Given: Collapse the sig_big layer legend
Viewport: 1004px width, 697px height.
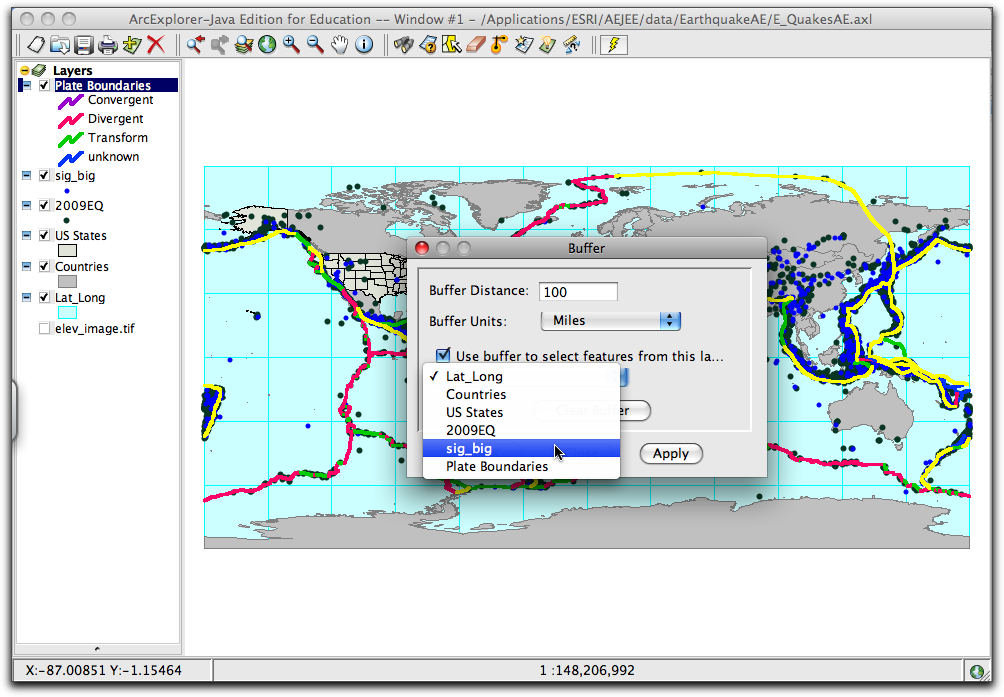Looking at the screenshot, I should click(x=26, y=175).
